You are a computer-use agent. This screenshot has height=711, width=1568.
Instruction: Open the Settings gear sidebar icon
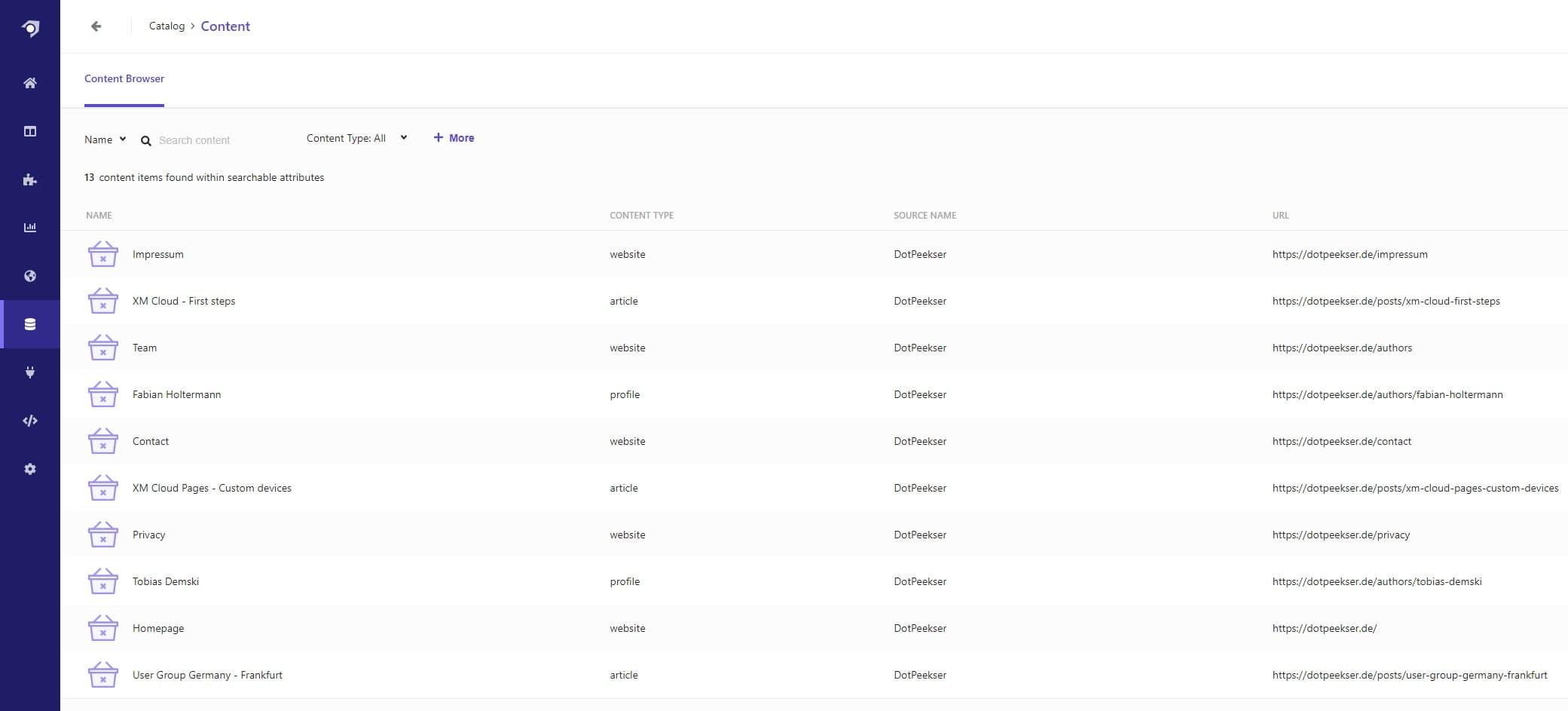(30, 469)
